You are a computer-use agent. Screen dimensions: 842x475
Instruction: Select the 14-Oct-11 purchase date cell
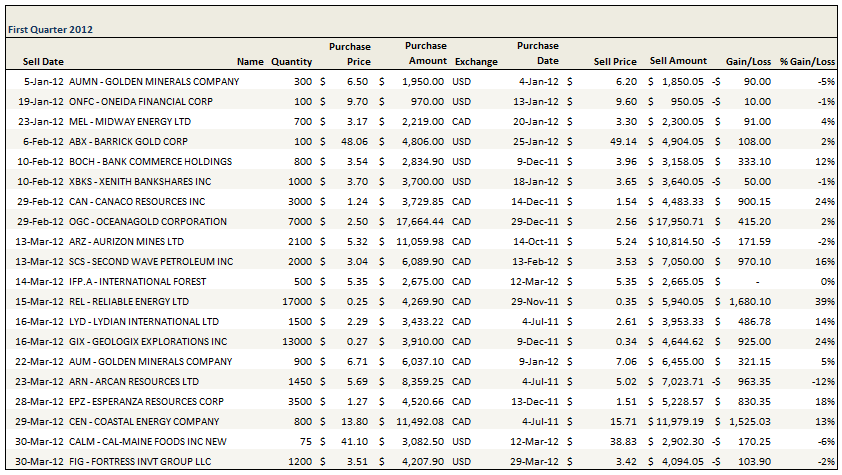536,242
